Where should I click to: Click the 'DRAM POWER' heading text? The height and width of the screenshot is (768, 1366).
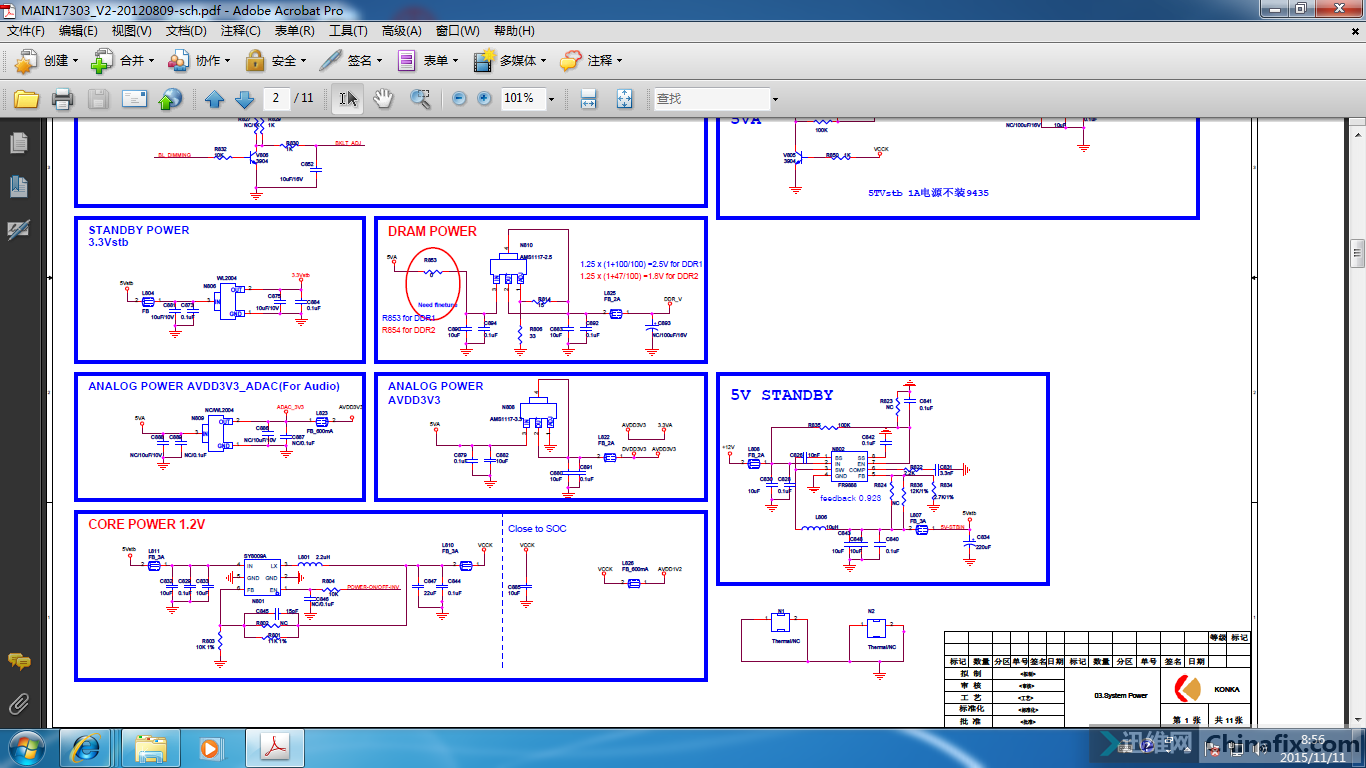432,231
